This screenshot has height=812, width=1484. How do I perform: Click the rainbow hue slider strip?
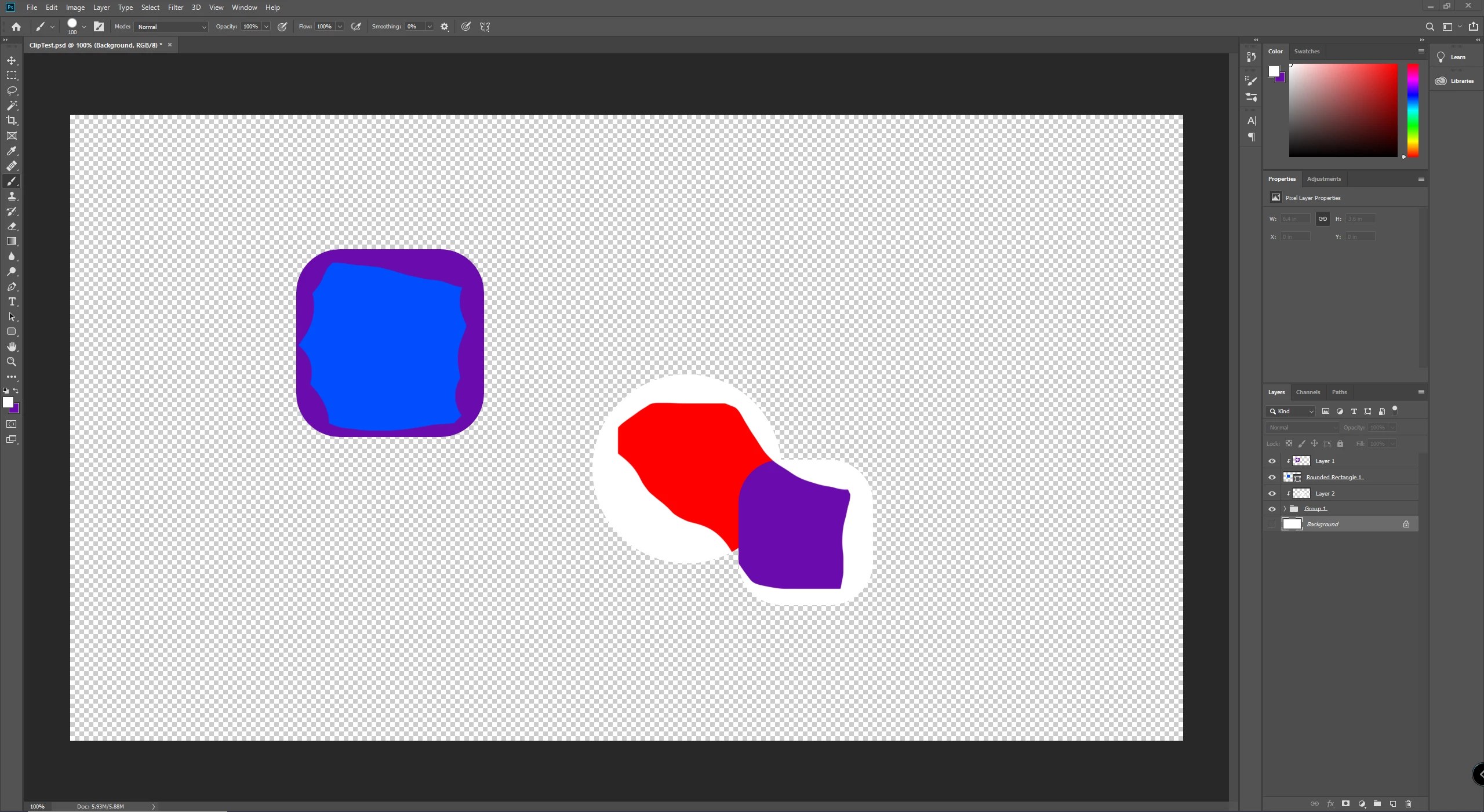1413,110
